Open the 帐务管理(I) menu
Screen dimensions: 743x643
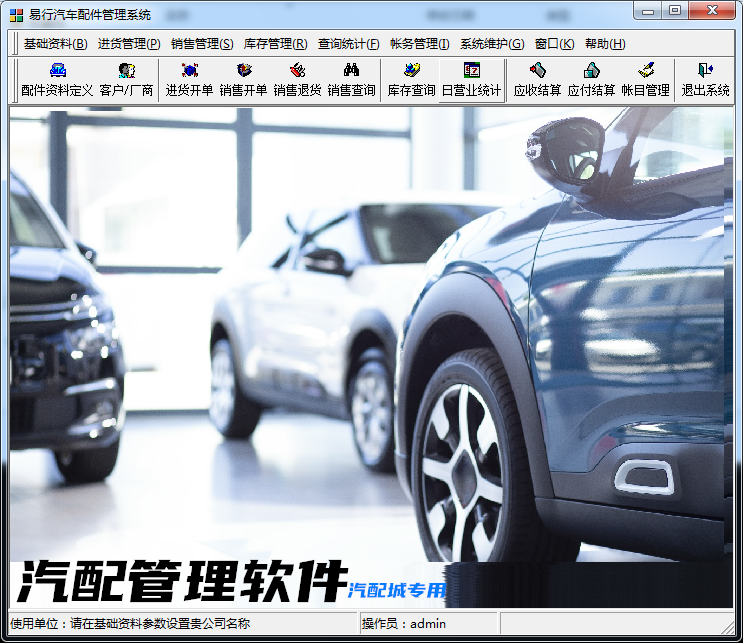pos(420,44)
